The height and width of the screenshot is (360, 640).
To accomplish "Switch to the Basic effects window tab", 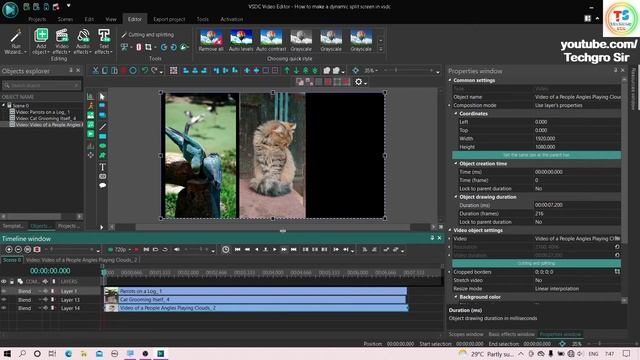I will (511, 334).
